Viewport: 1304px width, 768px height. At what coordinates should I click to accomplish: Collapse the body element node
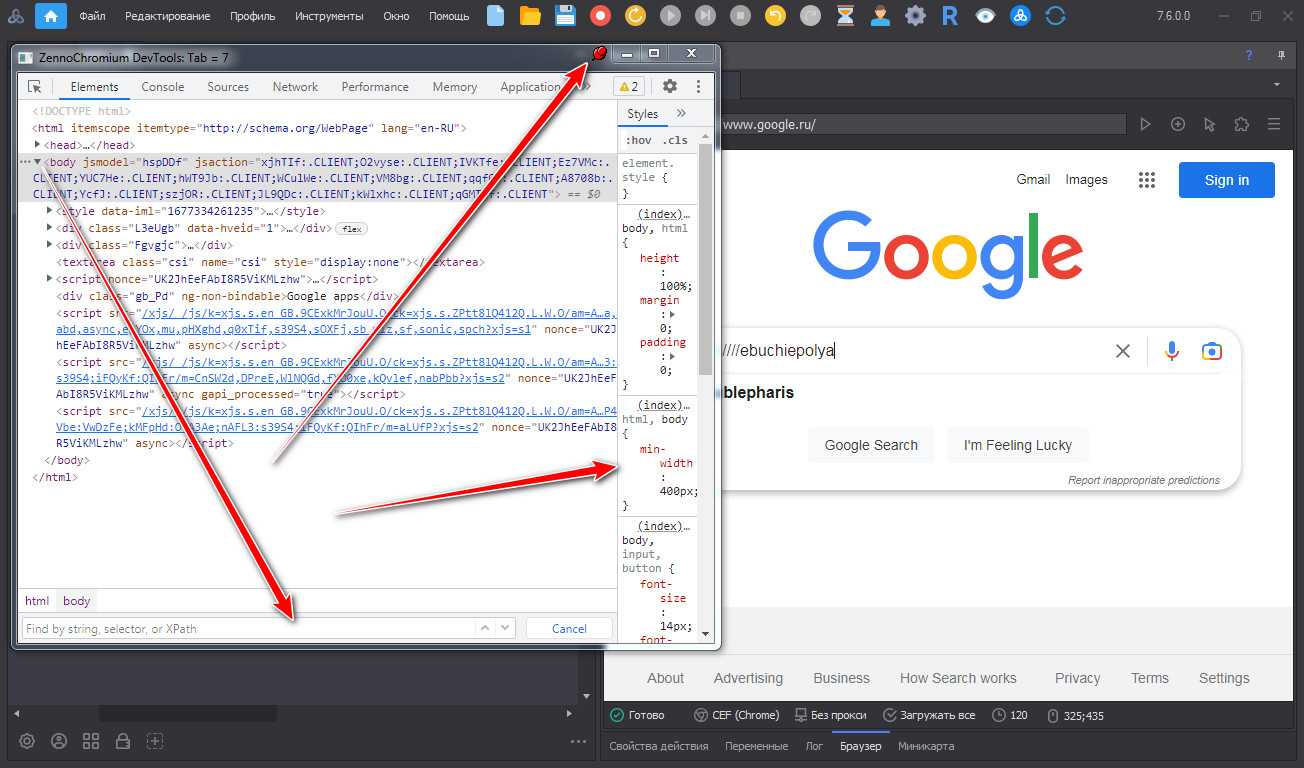pos(38,161)
